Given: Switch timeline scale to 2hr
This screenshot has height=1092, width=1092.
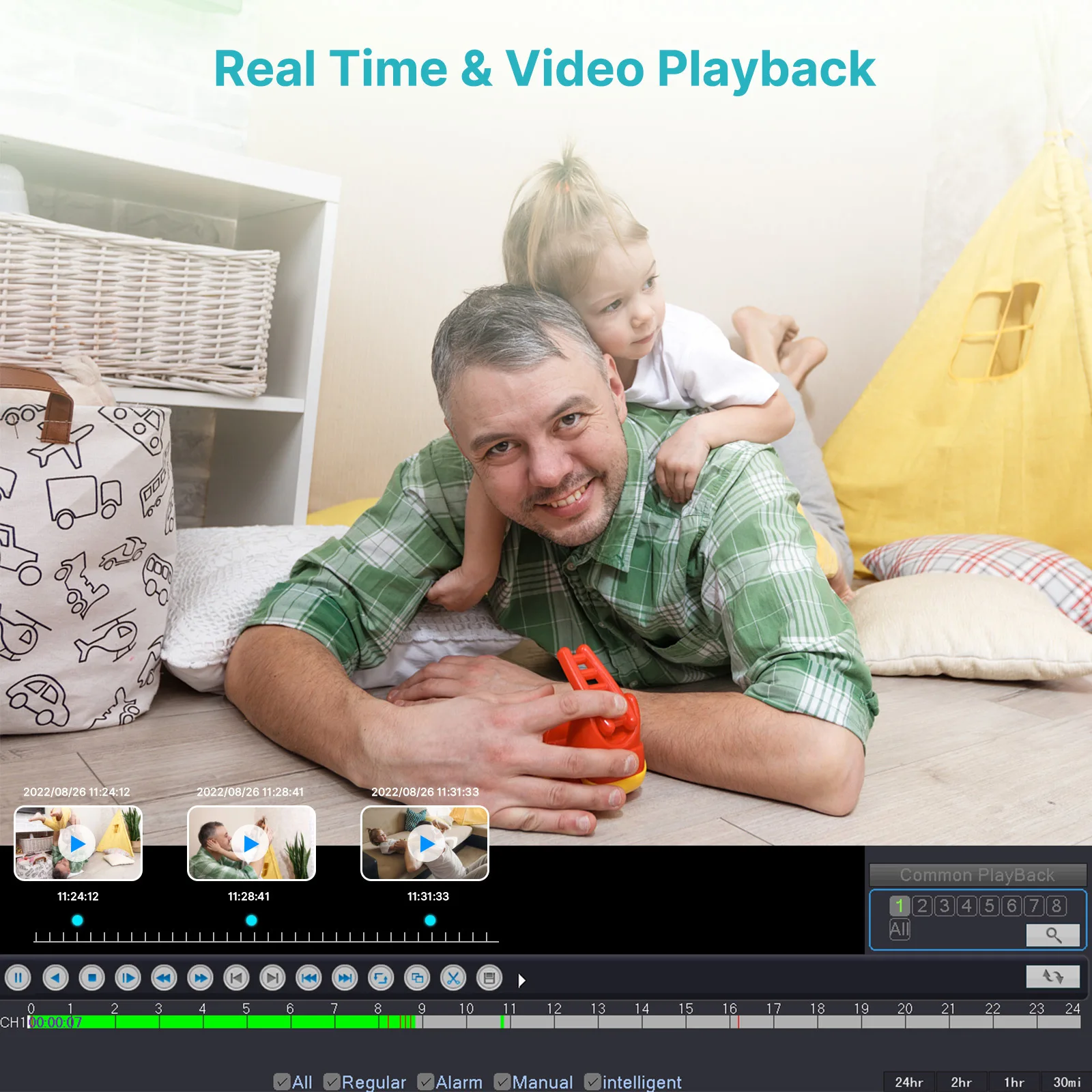Looking at the screenshot, I should click(x=962, y=1082).
